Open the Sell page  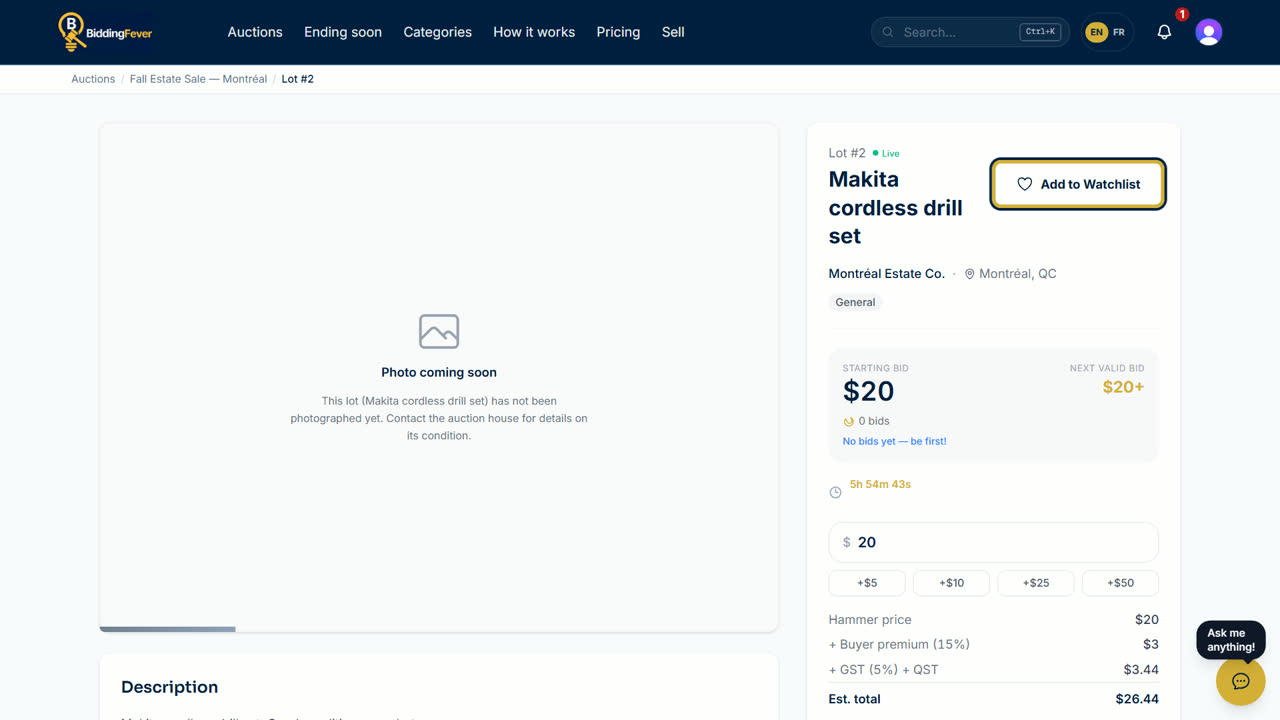[x=673, y=32]
